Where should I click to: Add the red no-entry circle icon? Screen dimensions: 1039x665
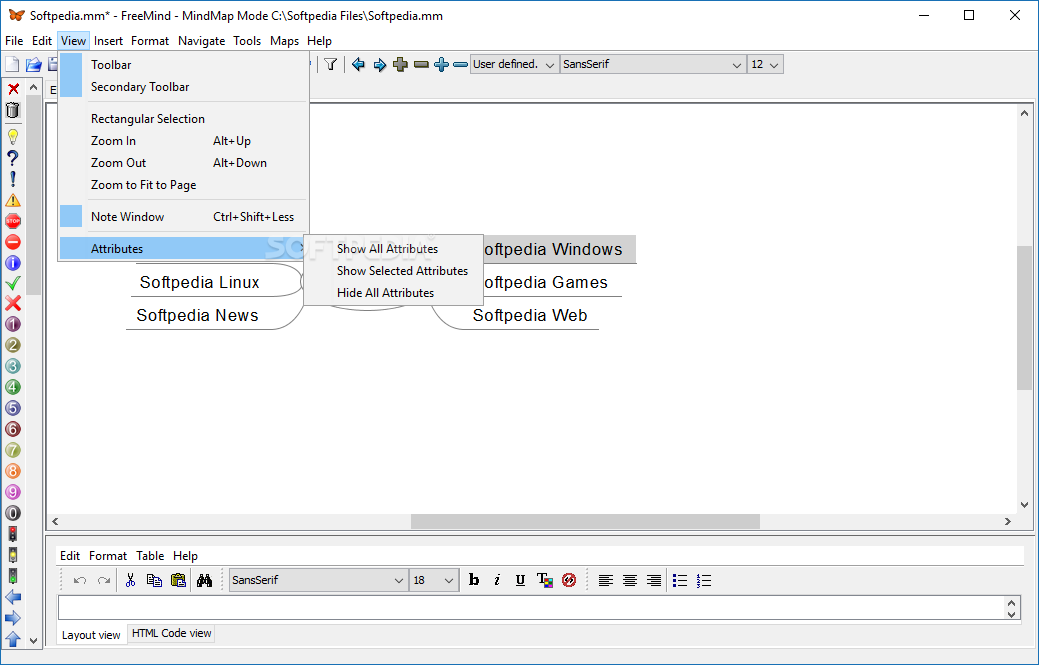[13, 242]
